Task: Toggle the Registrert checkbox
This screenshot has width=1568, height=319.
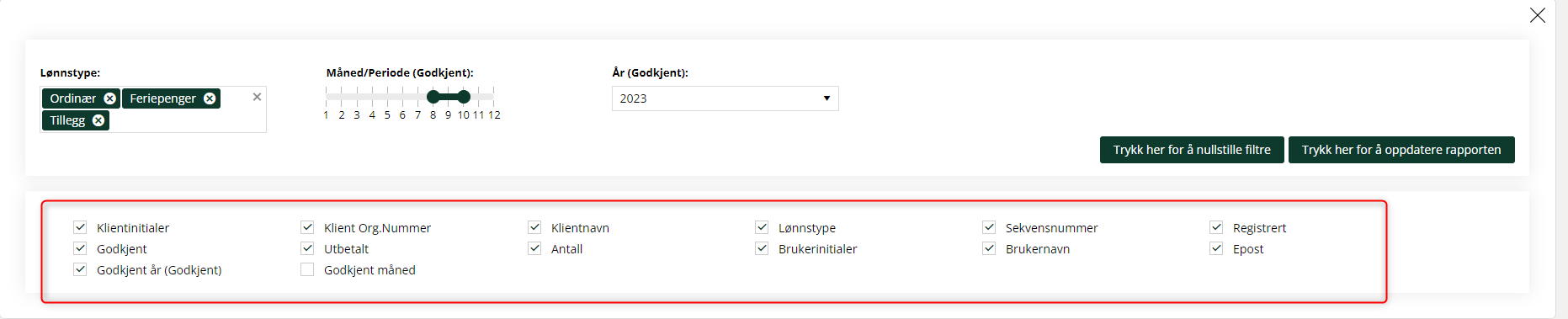Action: coord(1216,227)
